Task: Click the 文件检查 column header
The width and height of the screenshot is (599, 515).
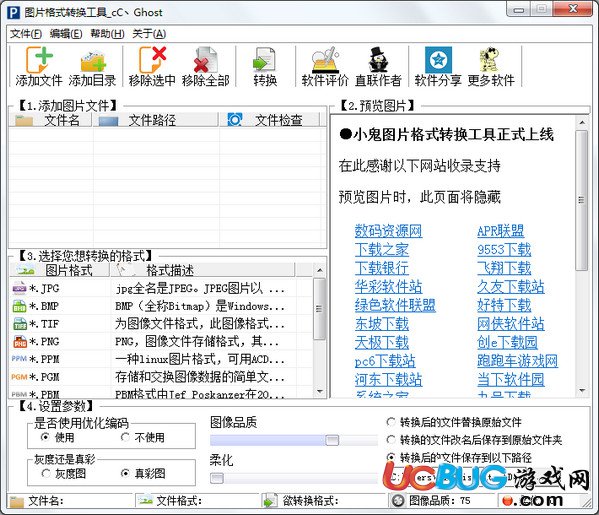Action: [269, 120]
